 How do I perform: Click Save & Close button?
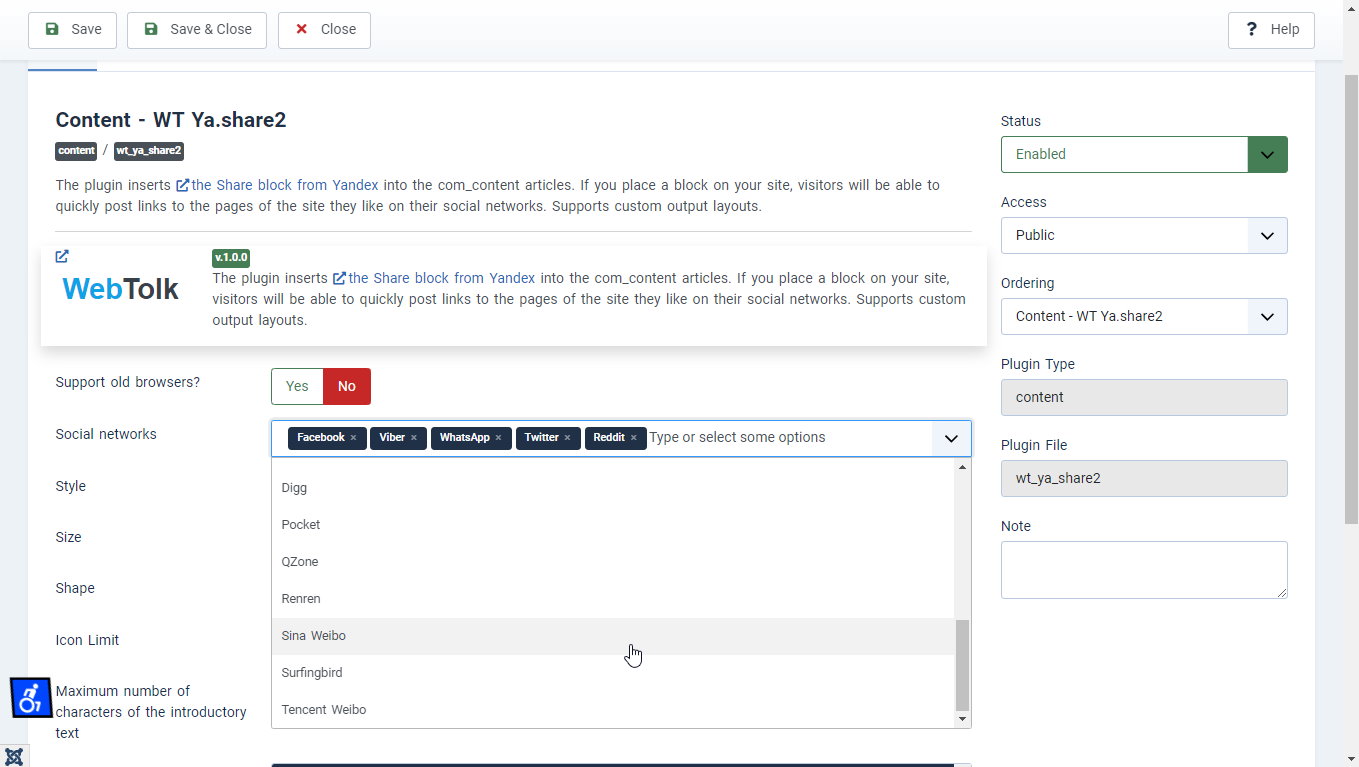197,30
